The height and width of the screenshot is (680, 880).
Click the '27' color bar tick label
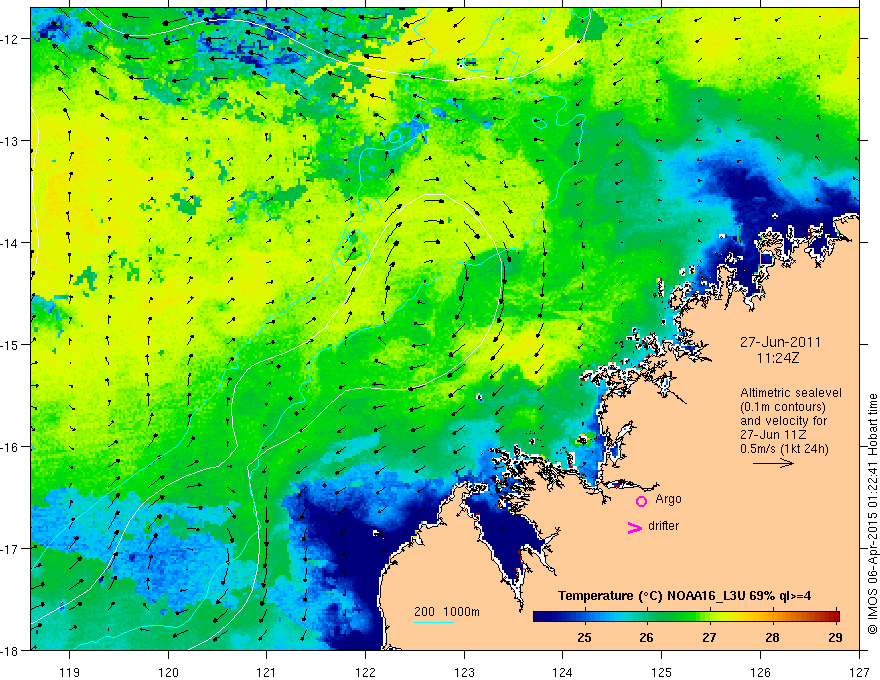point(709,637)
